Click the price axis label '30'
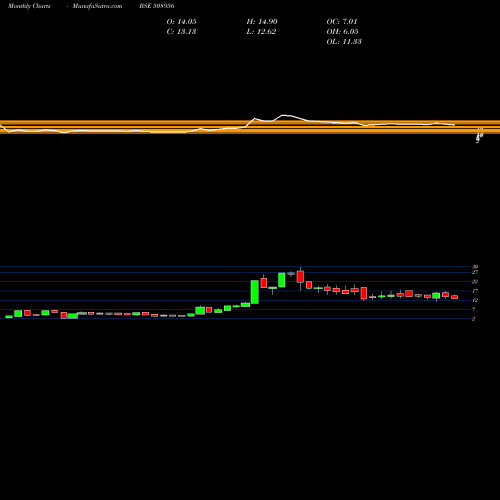This screenshot has width=500, height=500. tap(475, 267)
